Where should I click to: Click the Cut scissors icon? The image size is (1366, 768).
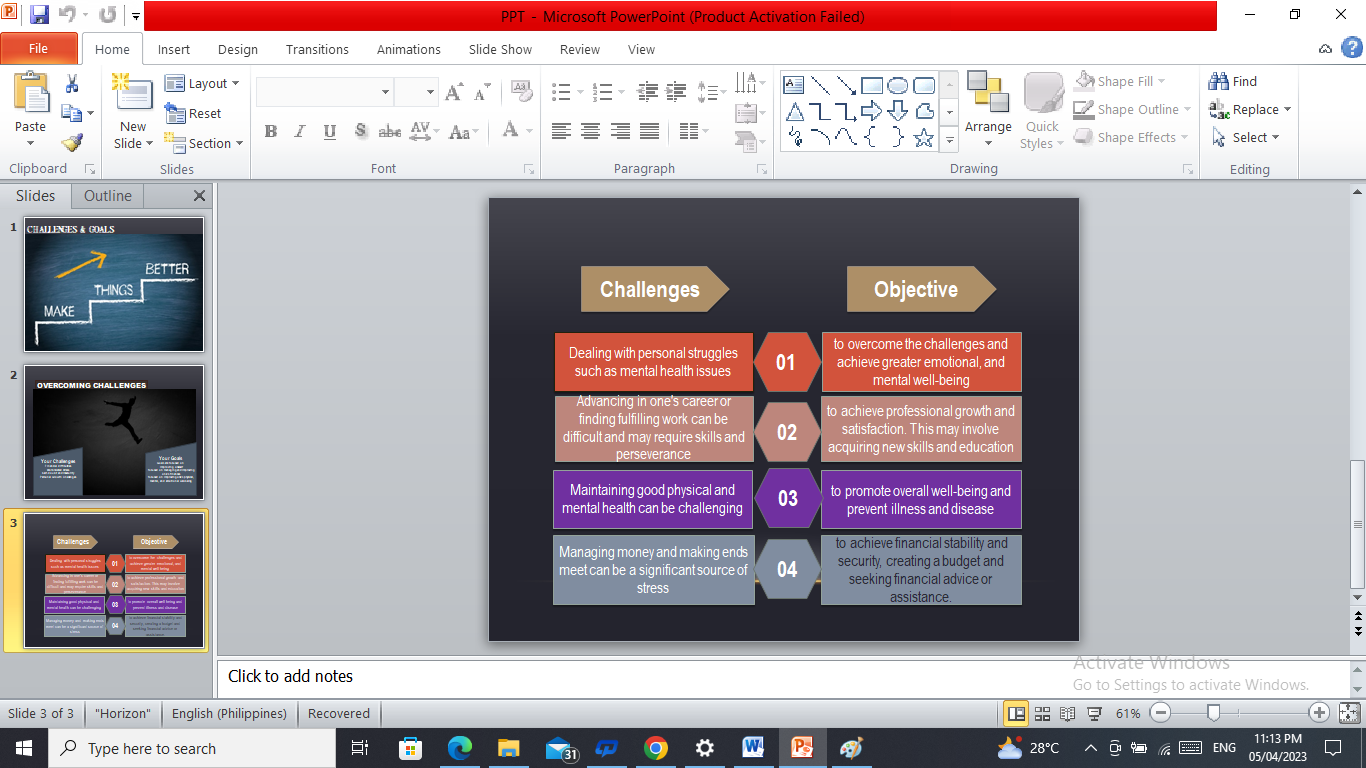pyautogui.click(x=72, y=85)
